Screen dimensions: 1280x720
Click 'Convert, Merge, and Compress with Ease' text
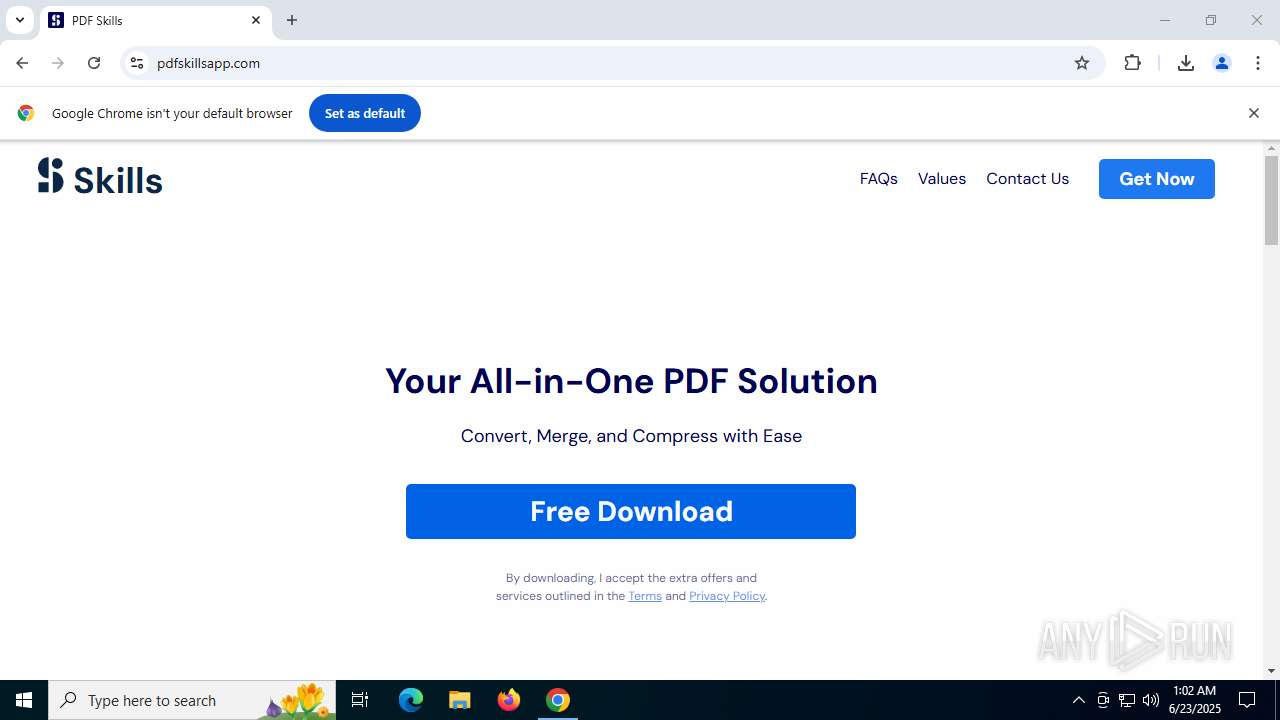coord(631,436)
